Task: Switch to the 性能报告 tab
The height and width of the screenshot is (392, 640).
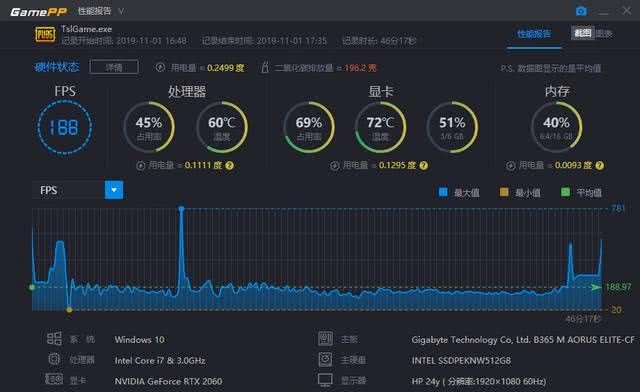Action: pyautogui.click(x=534, y=34)
